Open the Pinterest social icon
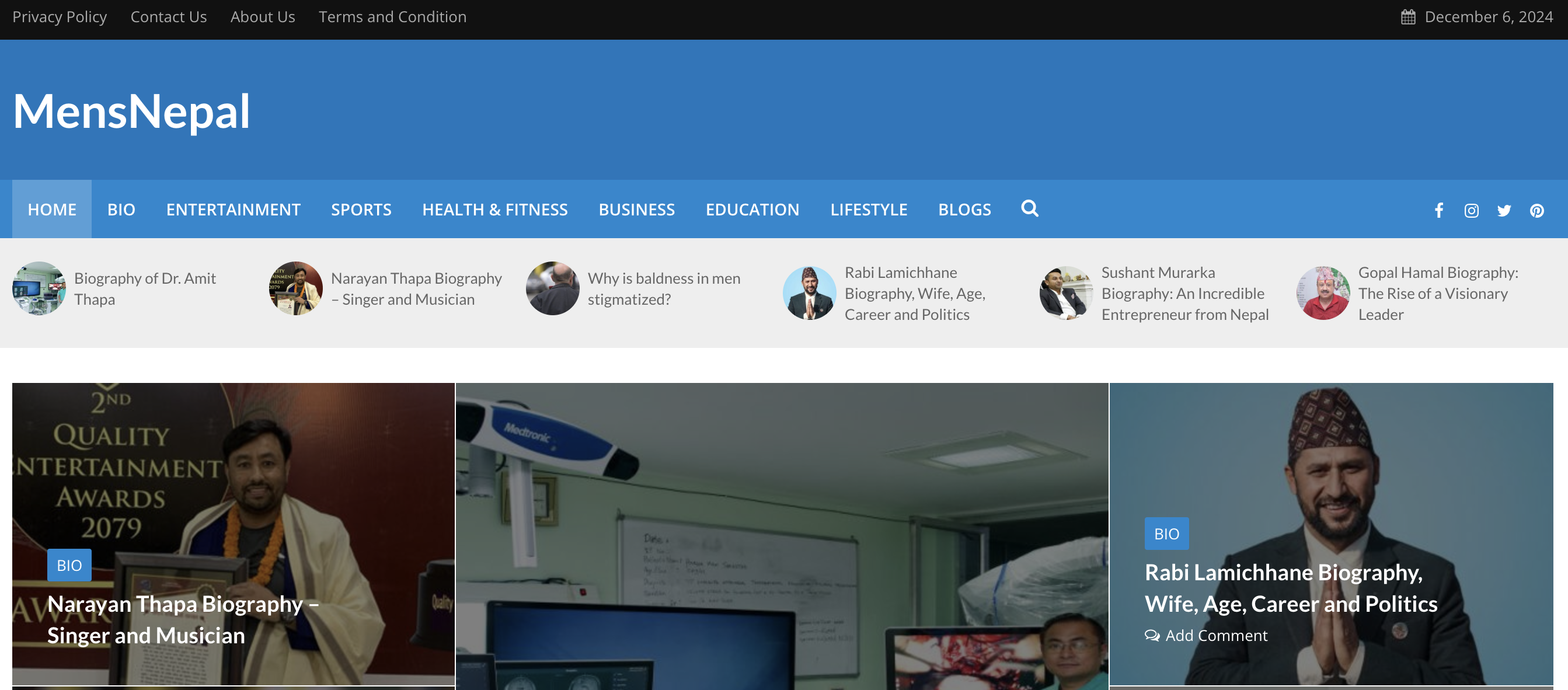Screen dimensions: 1568x690 (1537, 211)
